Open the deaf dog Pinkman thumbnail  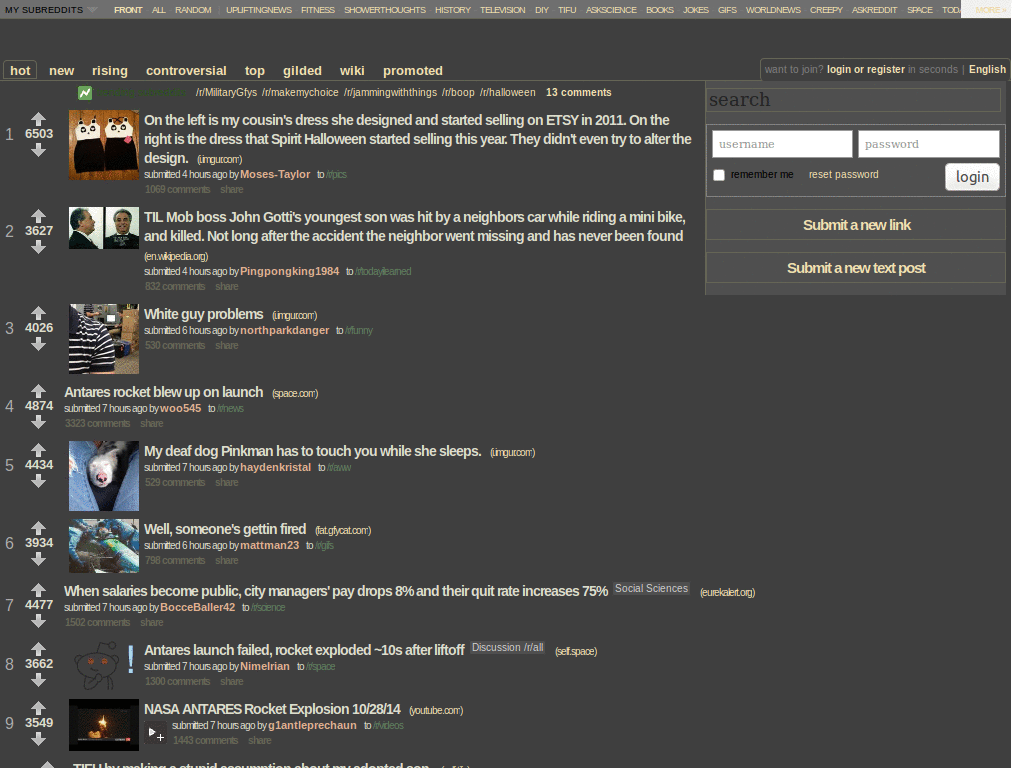[x=104, y=475]
